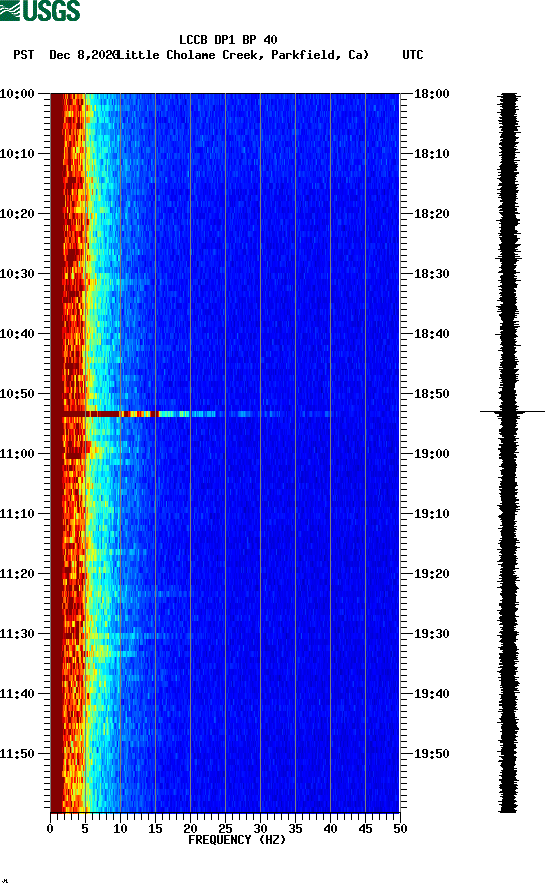This screenshot has width=552, height=892.
Task: Click the '10:00' PST time label
Action: (x=17, y=93)
